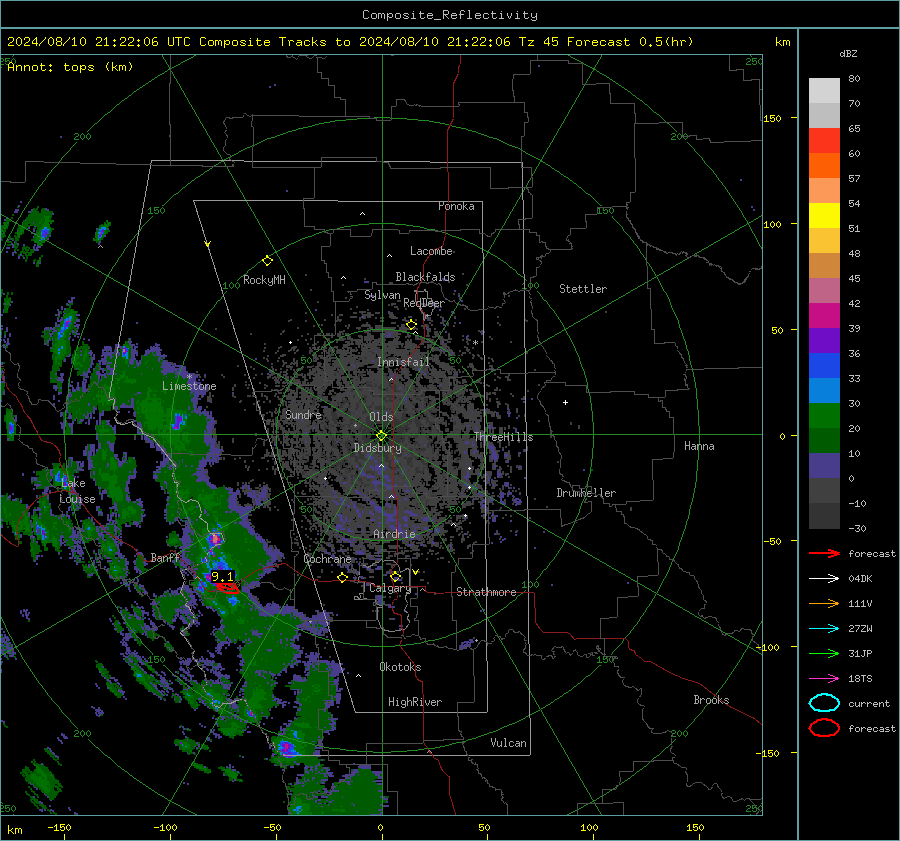Click the HighRiver town label
This screenshot has width=900, height=841.
point(415,703)
